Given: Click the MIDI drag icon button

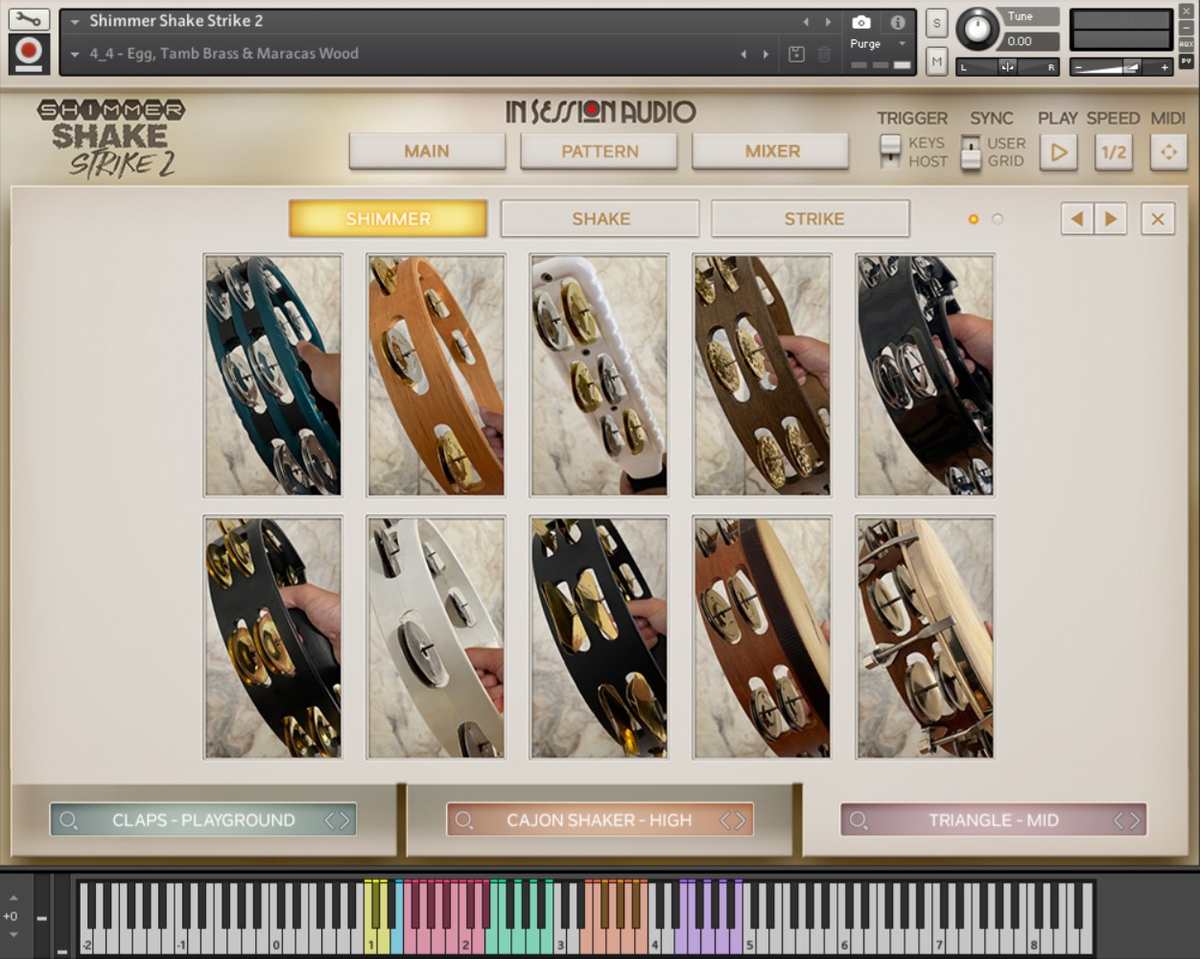Looking at the screenshot, I should pos(1168,152).
